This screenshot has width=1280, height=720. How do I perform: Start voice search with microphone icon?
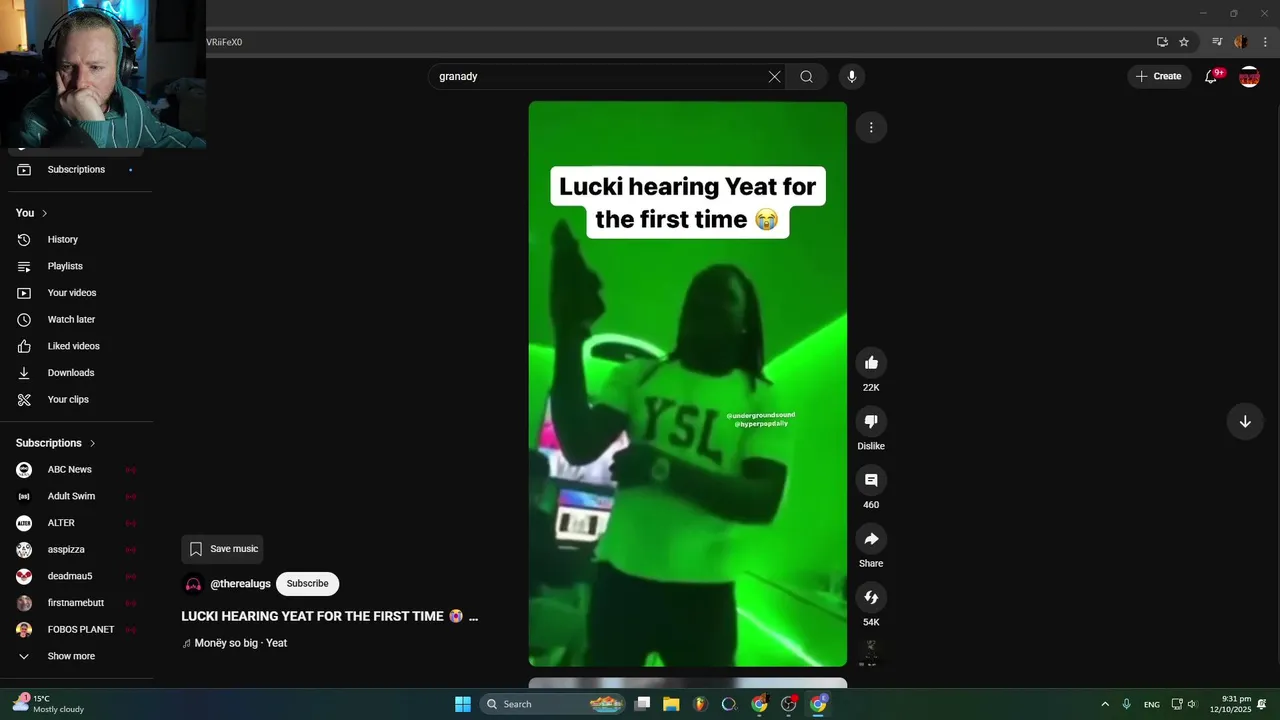pyautogui.click(x=852, y=76)
